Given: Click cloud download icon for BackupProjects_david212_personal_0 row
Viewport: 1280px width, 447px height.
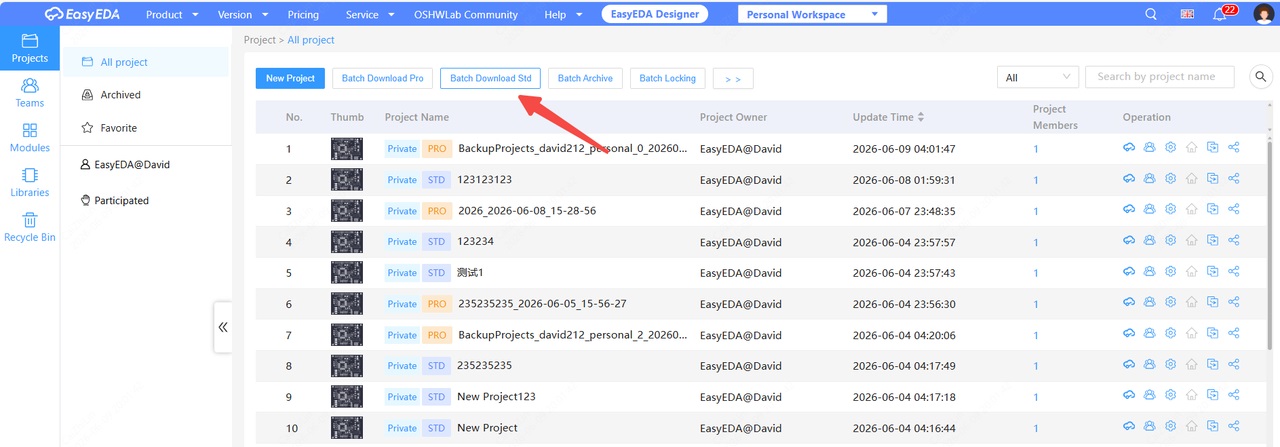Looking at the screenshot, I should (1129, 148).
